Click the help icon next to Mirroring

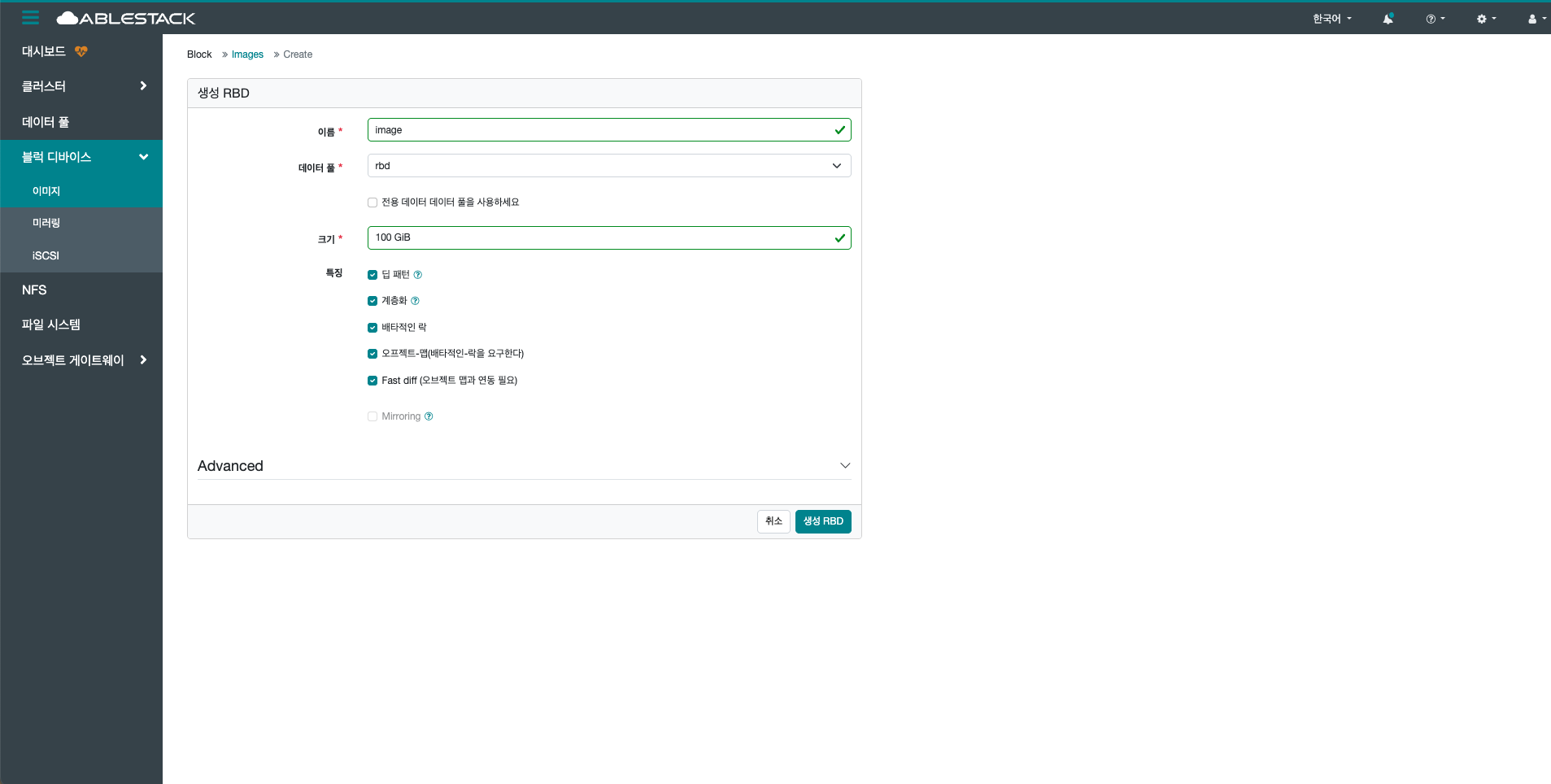coord(429,416)
